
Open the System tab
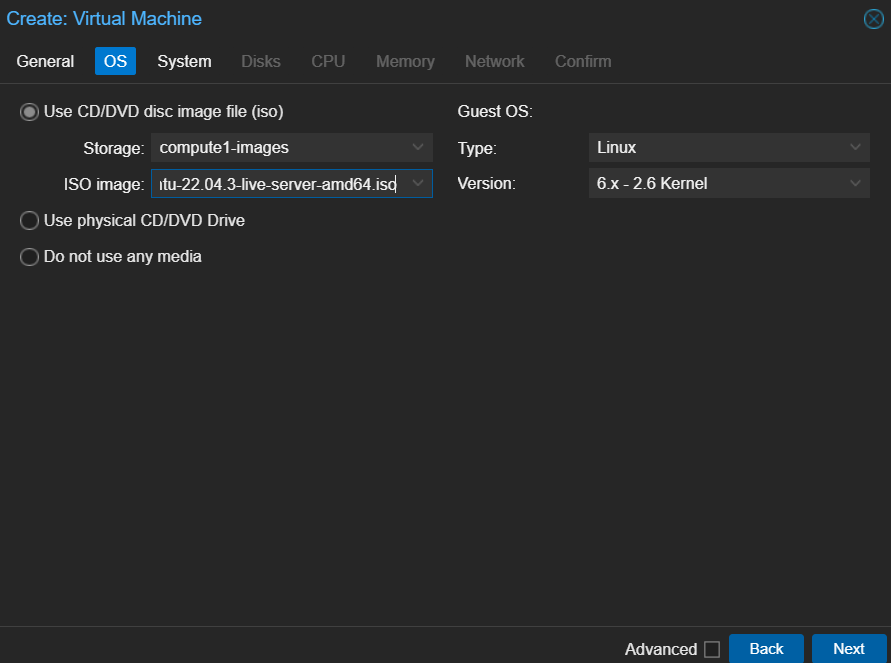184,61
